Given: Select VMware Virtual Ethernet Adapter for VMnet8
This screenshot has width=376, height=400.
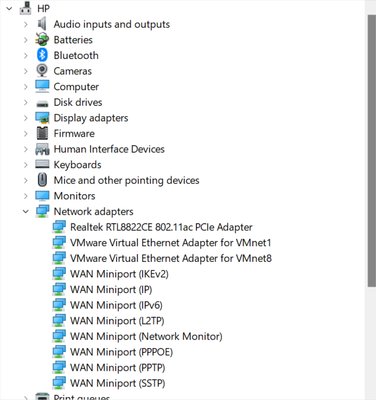Looking at the screenshot, I should click(171, 258).
